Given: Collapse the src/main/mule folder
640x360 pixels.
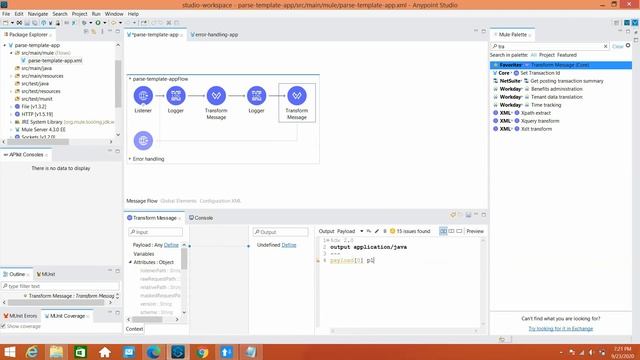Looking at the screenshot, I should [x=11, y=53].
